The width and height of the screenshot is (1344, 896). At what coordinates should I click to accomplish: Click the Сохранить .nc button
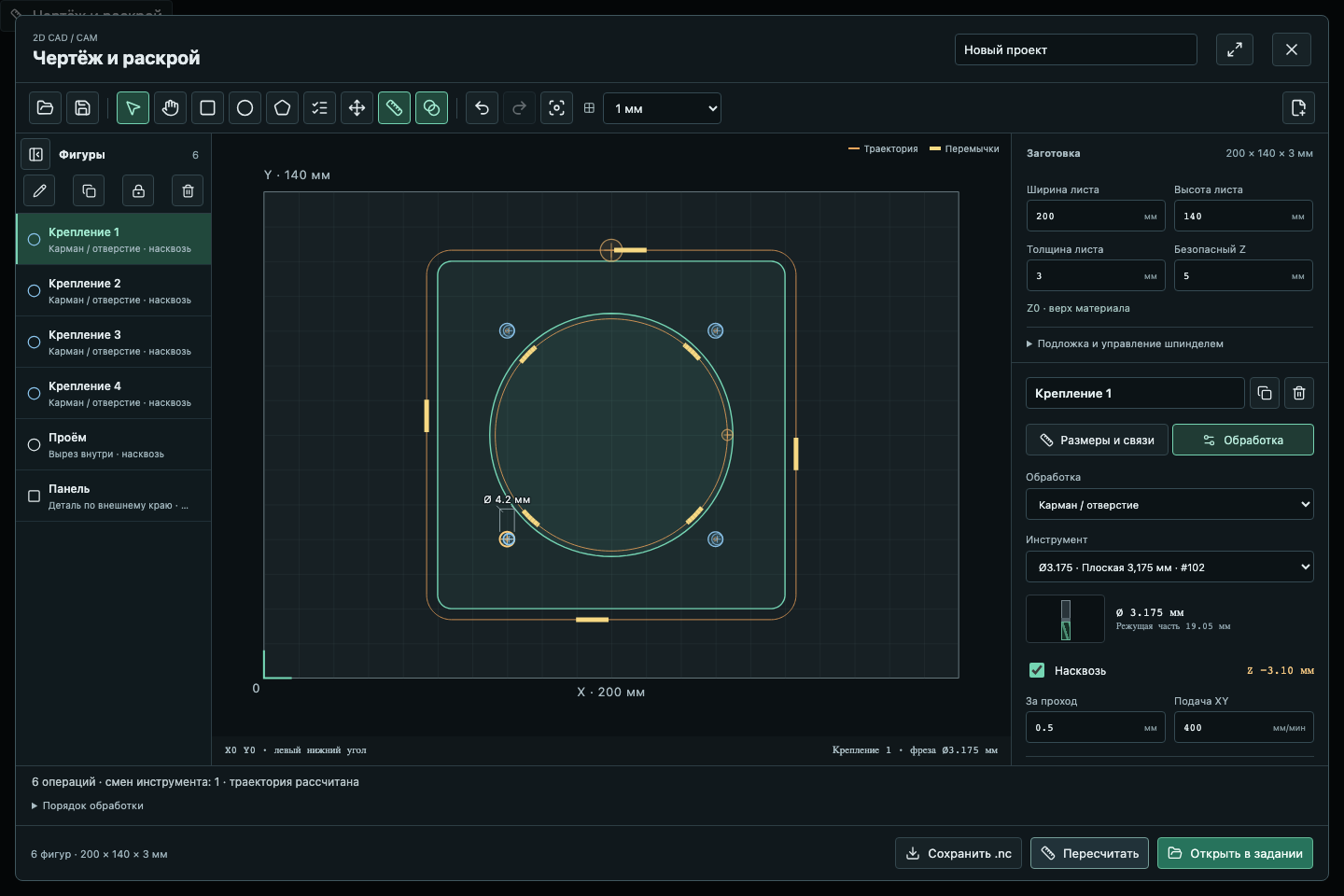point(959,853)
